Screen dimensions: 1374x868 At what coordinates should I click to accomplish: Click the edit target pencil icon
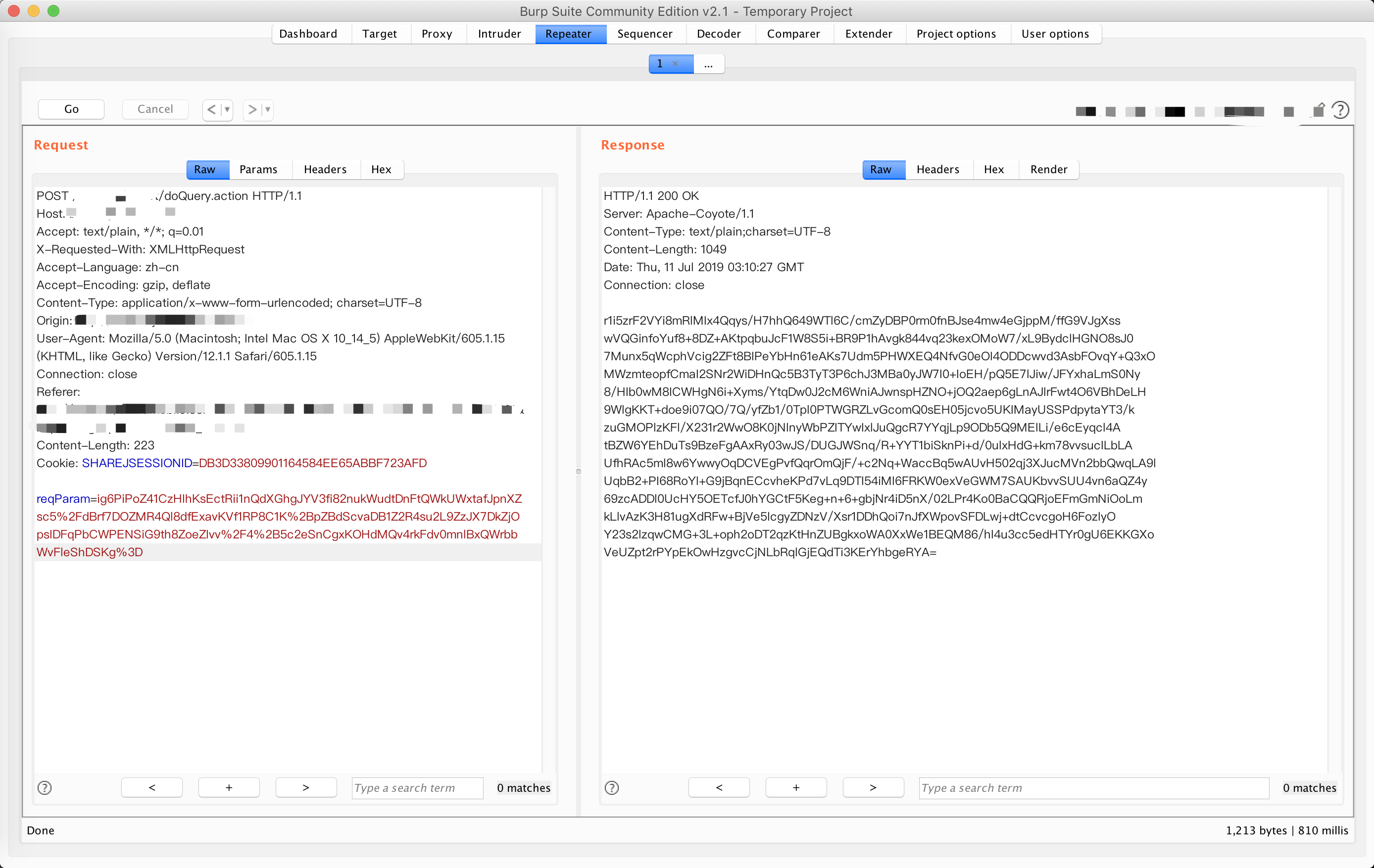coord(1319,110)
